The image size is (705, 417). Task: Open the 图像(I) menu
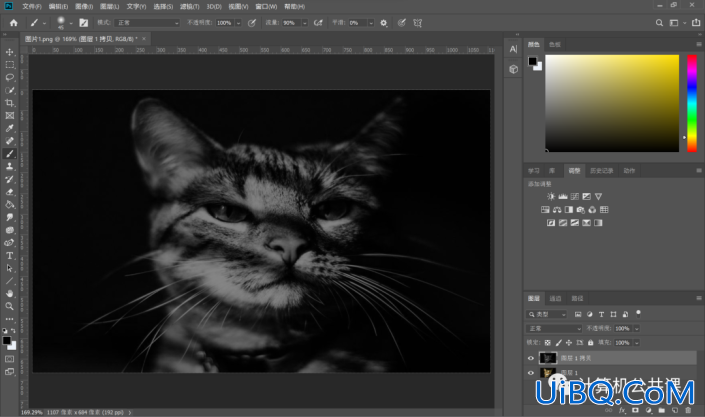(84, 6)
